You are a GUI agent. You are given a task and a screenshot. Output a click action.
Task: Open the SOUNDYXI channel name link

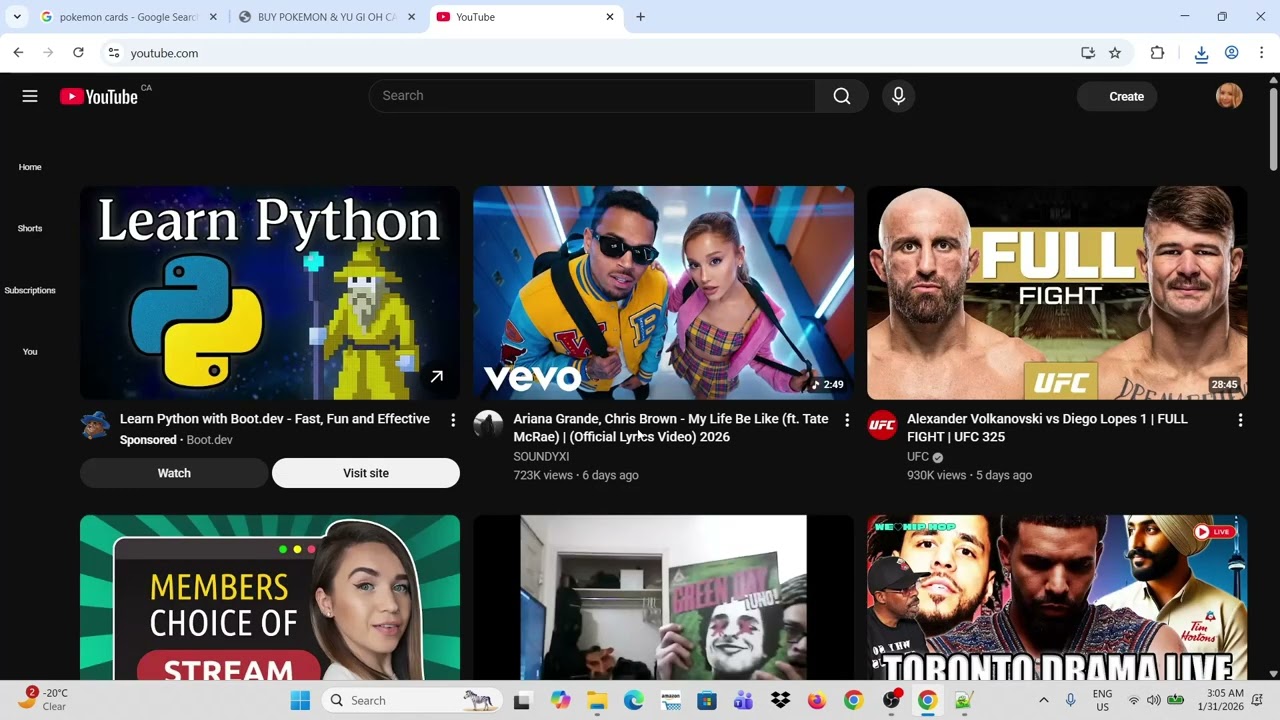(x=541, y=457)
